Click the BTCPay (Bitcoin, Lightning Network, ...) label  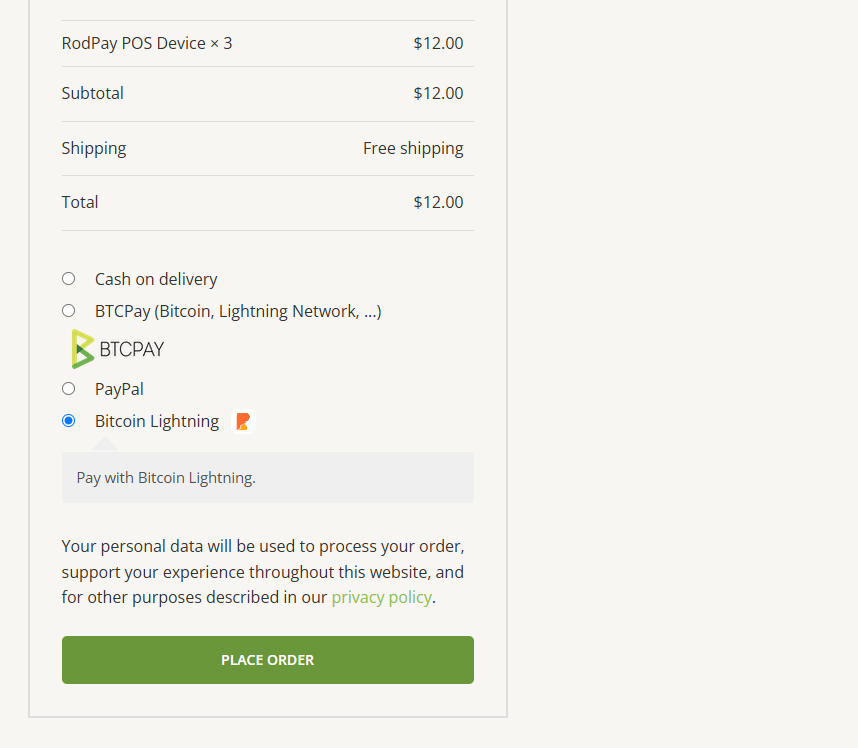[238, 311]
